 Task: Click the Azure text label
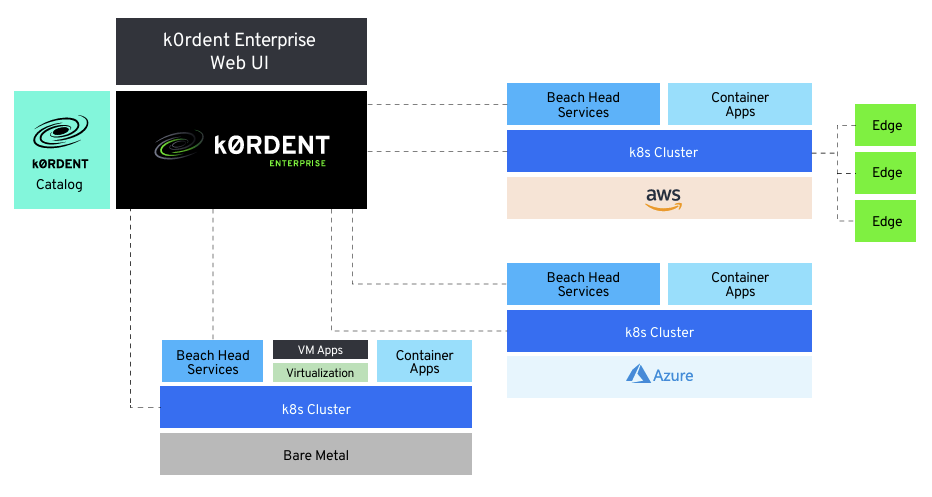click(x=673, y=376)
